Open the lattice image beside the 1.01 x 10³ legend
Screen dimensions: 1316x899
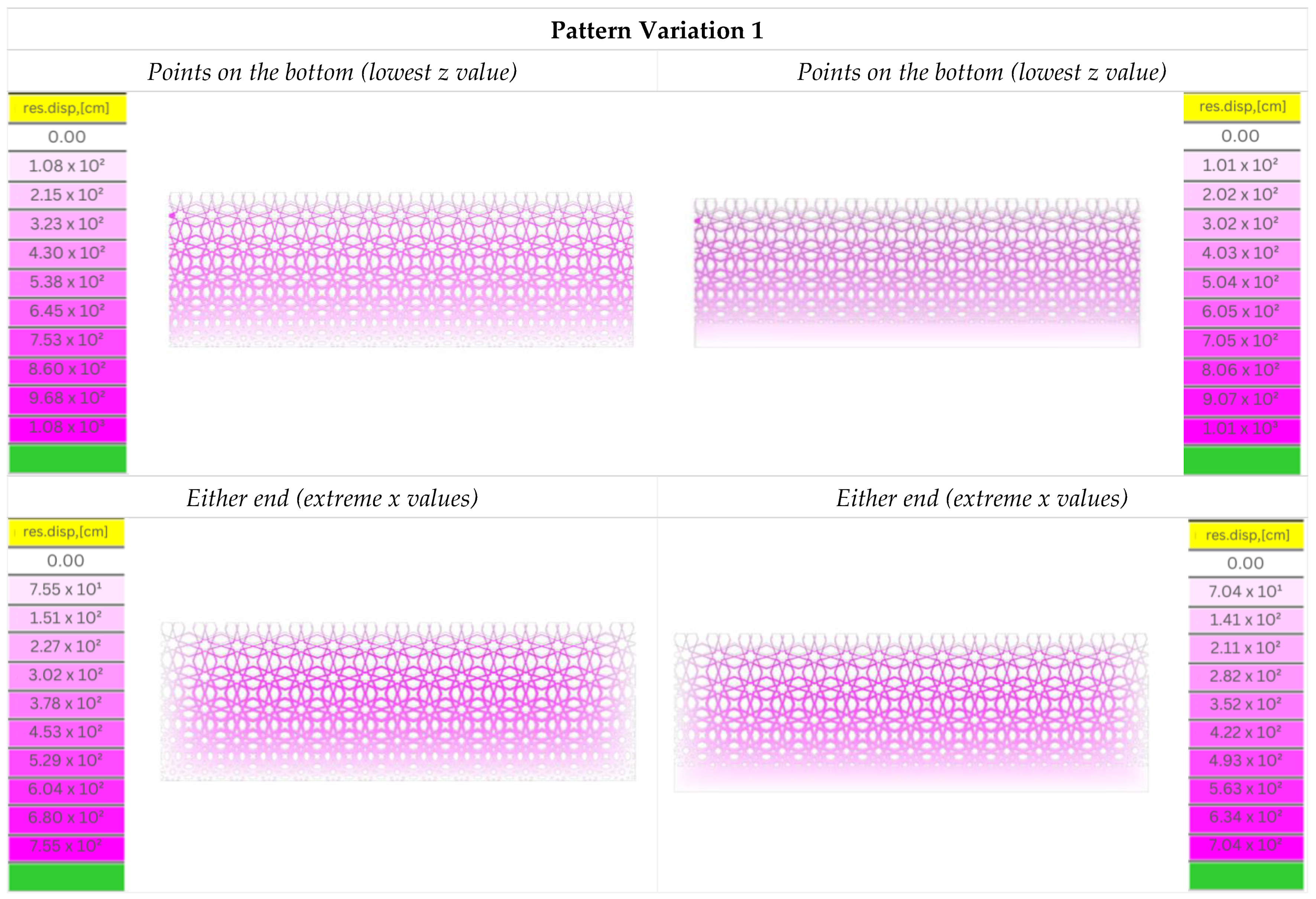[917, 272]
